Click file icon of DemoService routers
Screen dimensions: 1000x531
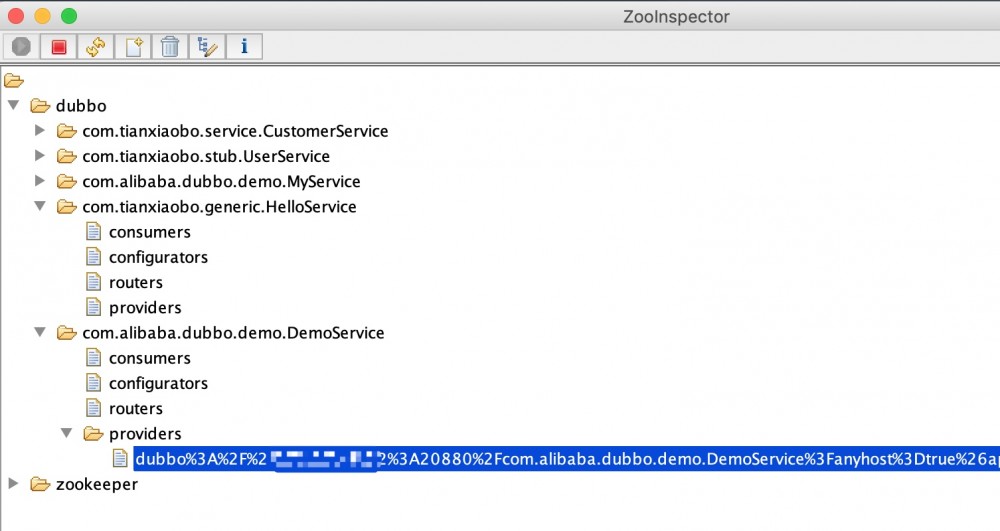point(93,408)
